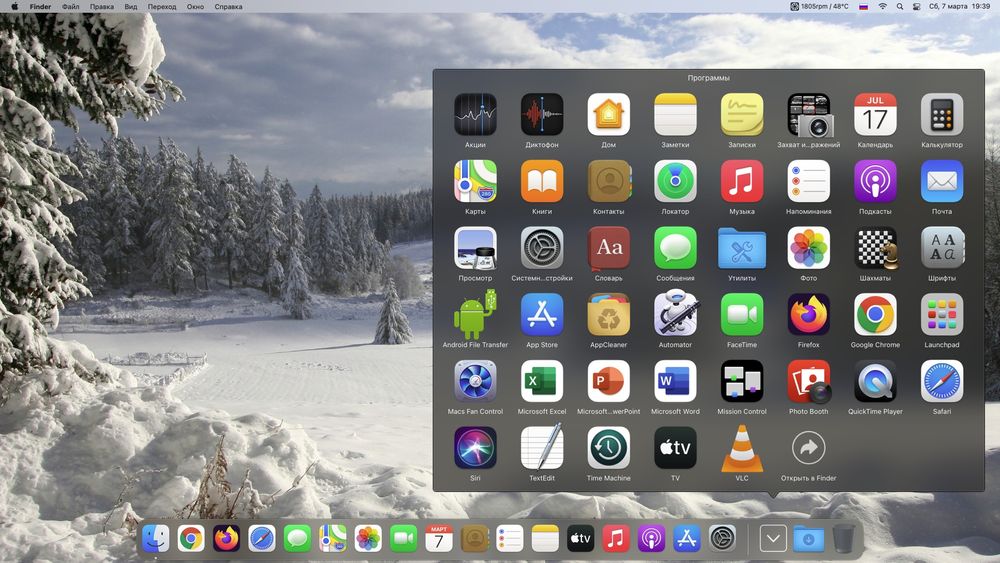1000x563 pixels.
Task: Open the Siri app
Action: (x=475, y=448)
